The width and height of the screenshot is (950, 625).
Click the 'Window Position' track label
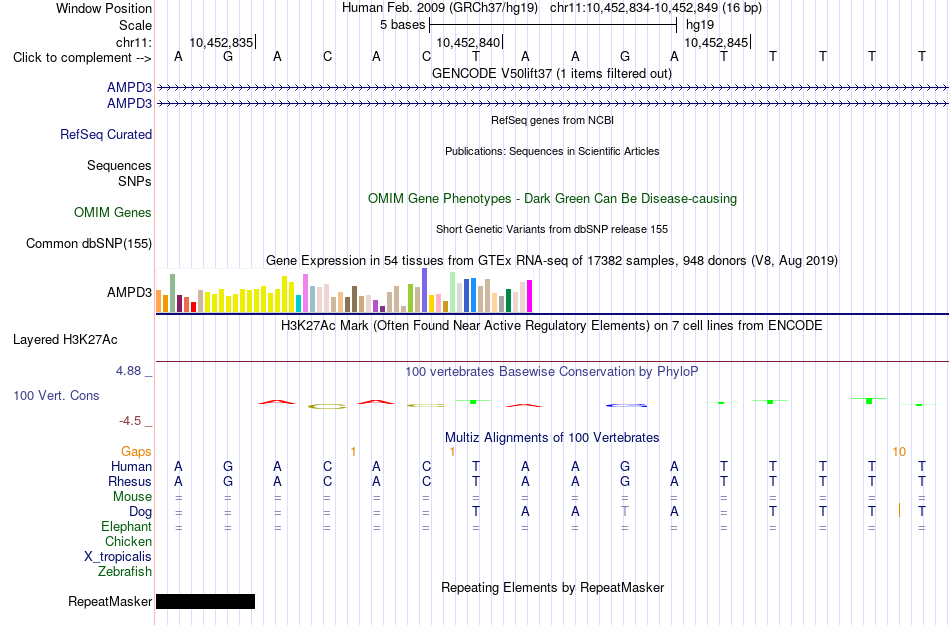104,8
